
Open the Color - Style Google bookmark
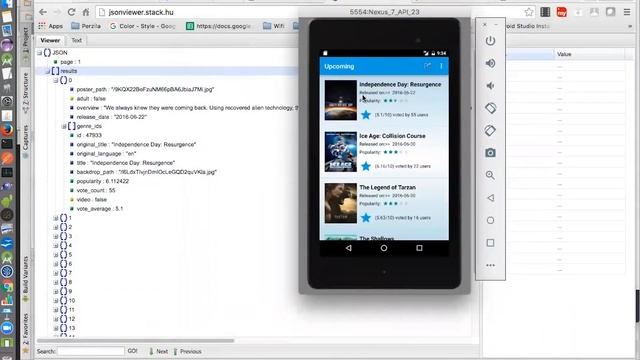(142, 26)
